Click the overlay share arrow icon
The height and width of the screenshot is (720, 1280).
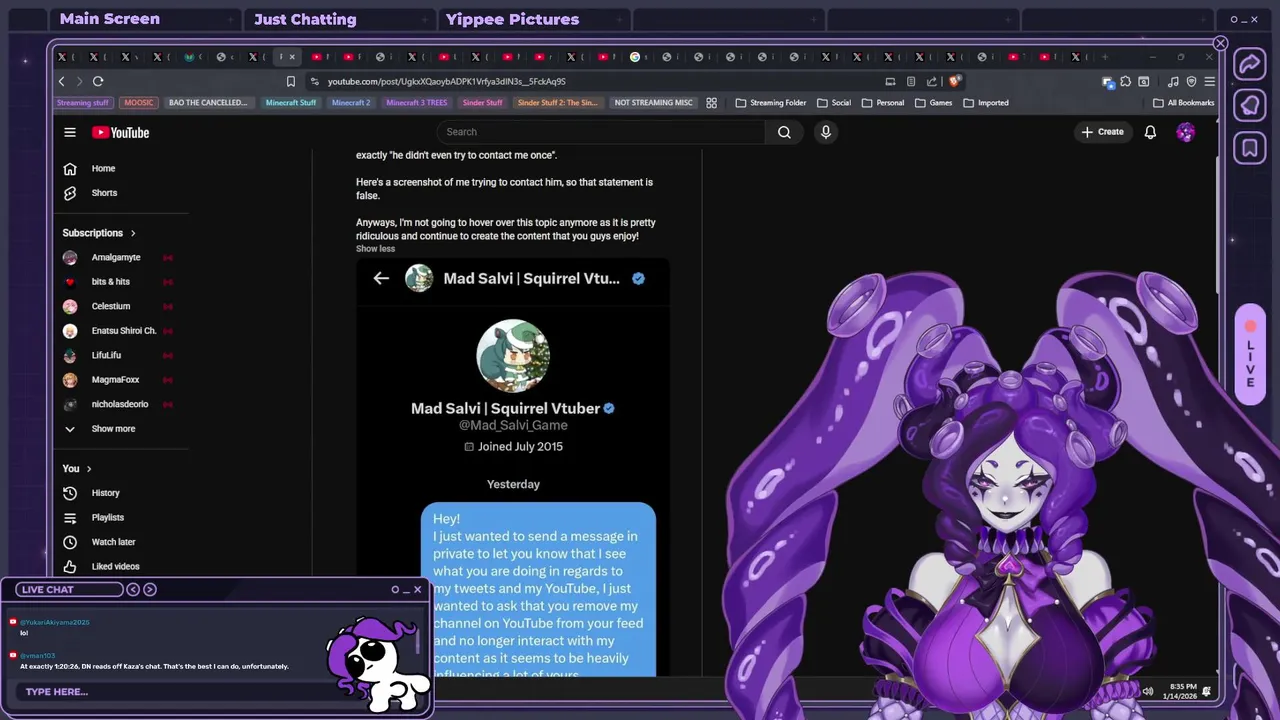(x=1250, y=65)
